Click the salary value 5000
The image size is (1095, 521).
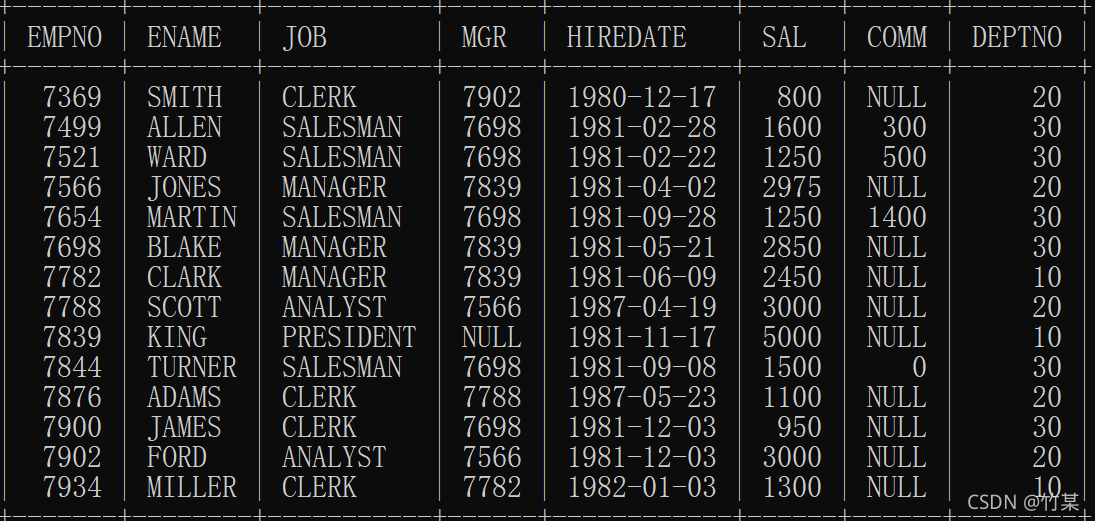[x=792, y=337]
